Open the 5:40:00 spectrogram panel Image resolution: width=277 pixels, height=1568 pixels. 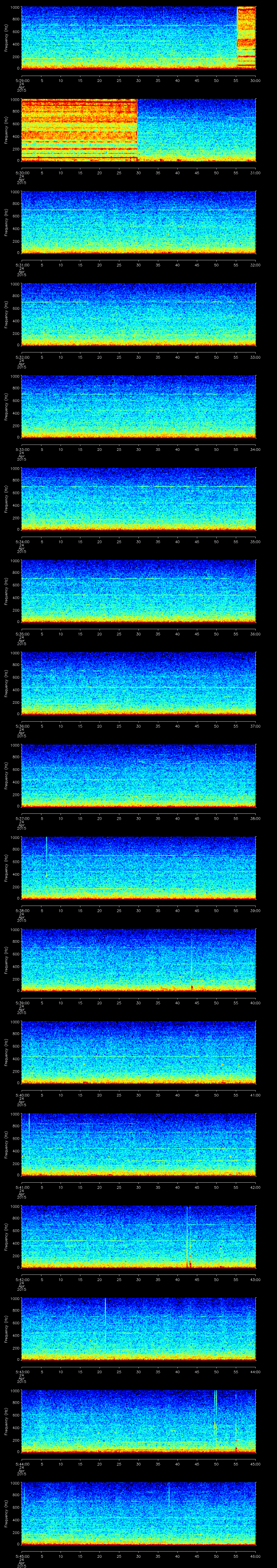click(x=138, y=1052)
